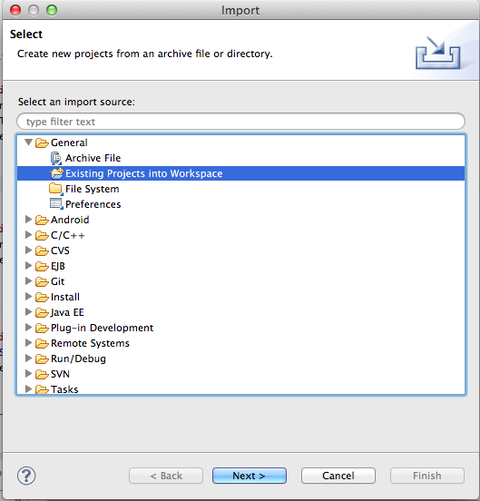Click the Cancel button

pyautogui.click(x=338, y=475)
